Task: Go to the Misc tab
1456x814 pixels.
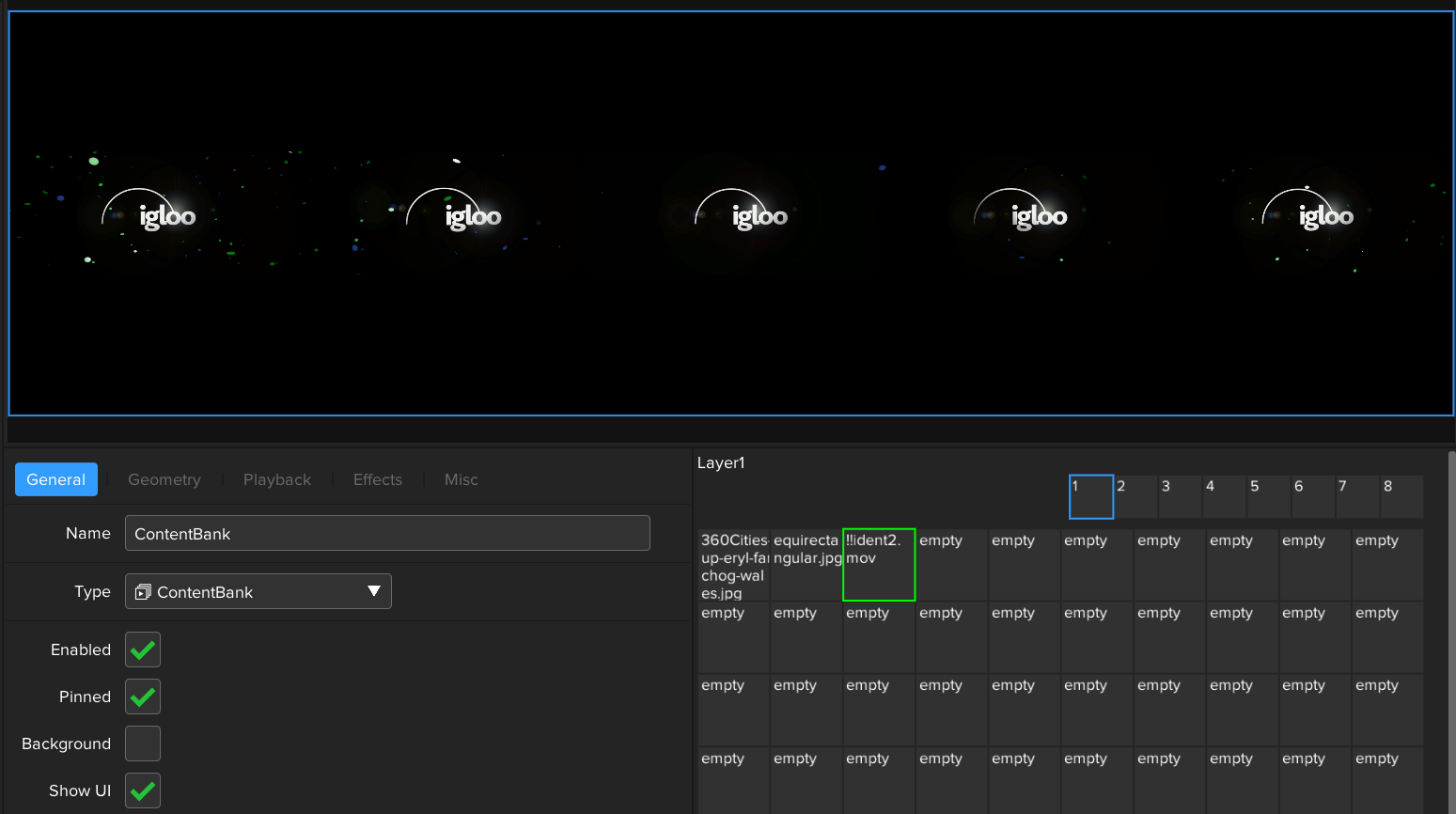Action: click(462, 479)
